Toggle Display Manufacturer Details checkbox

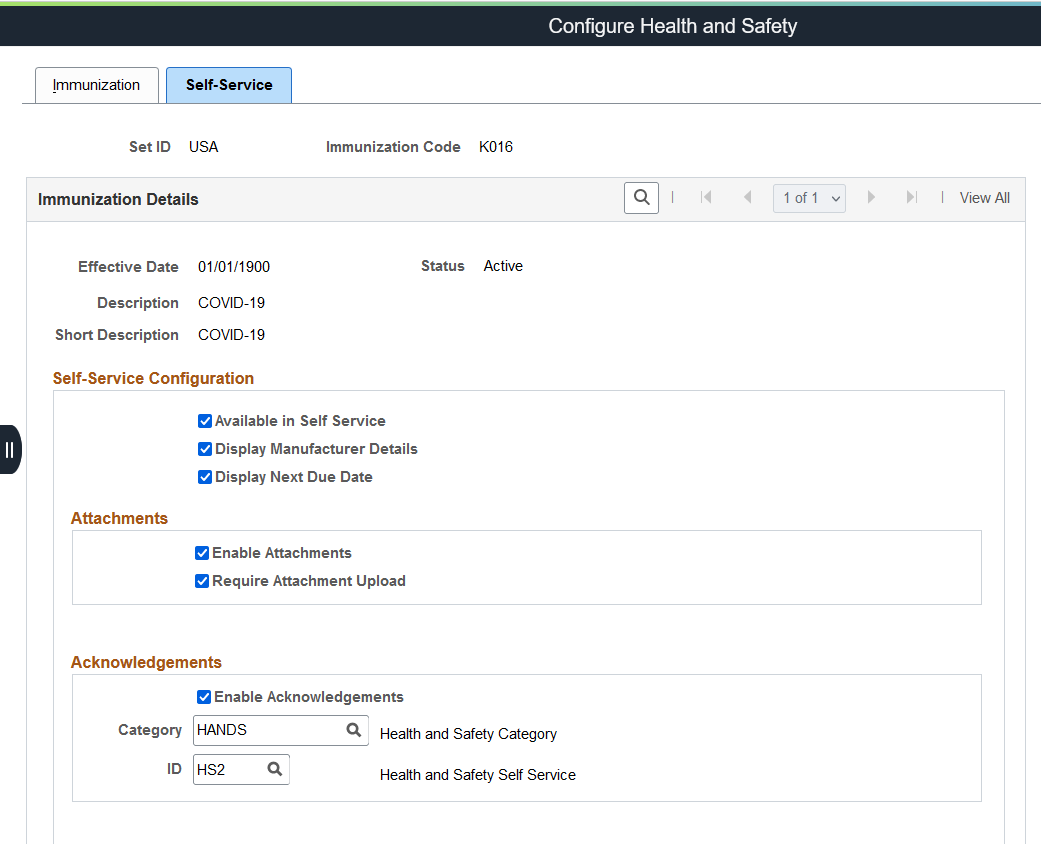tap(205, 449)
